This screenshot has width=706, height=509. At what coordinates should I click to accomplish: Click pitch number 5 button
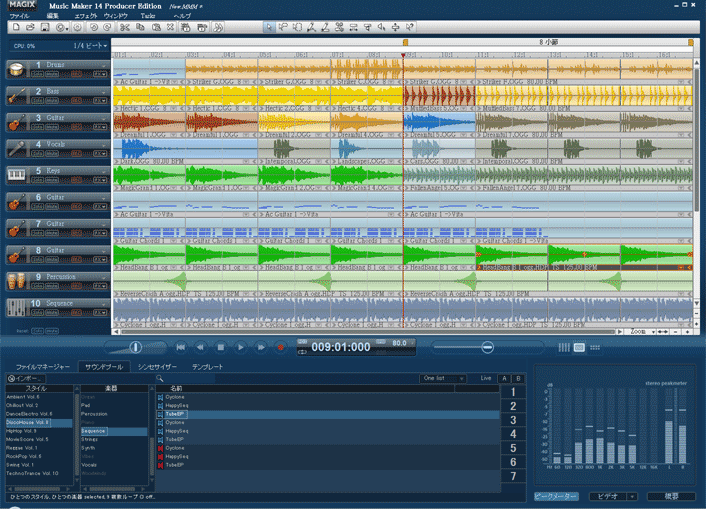(513, 448)
